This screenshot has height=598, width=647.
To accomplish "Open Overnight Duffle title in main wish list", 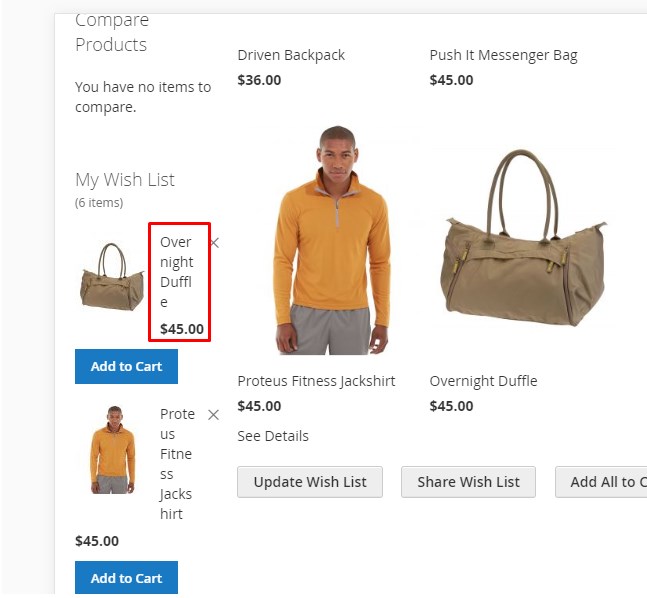I will pyautogui.click(x=483, y=381).
